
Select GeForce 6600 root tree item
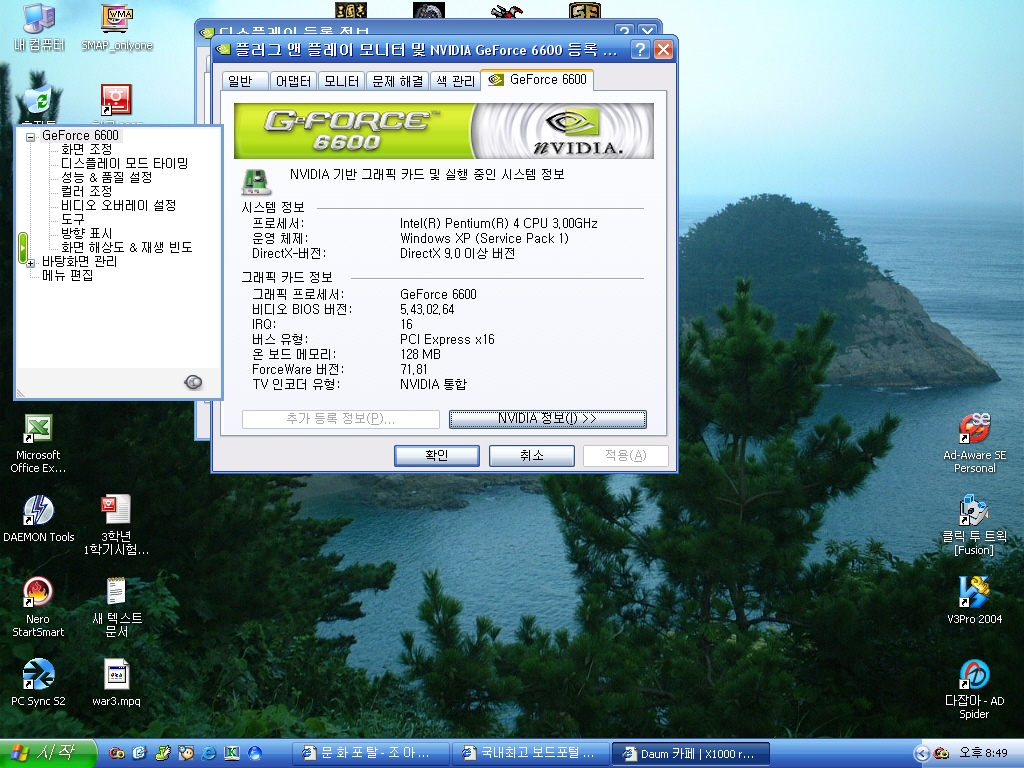tap(80, 135)
